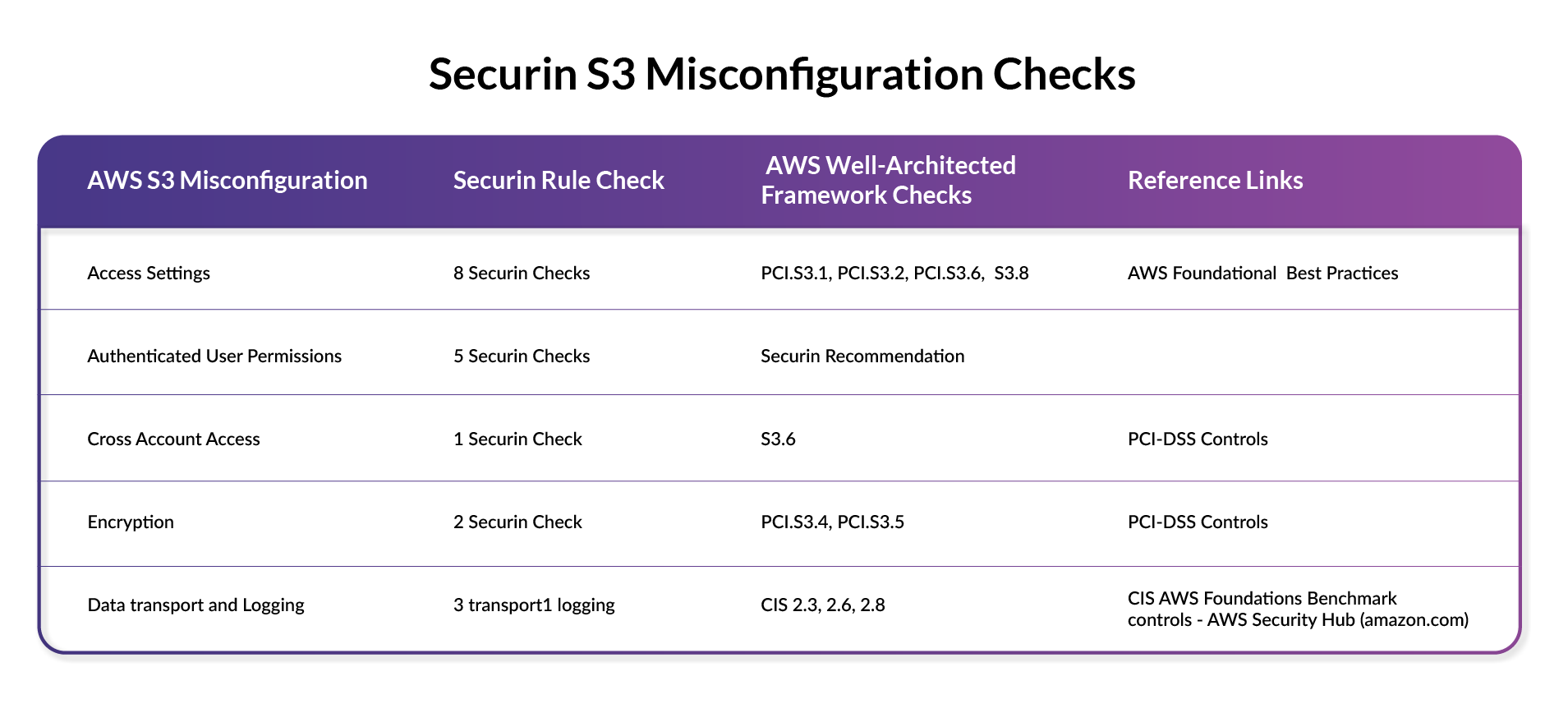This screenshot has width=1568, height=713.
Task: Click the Securin Rule Check column header
Action: (559, 180)
